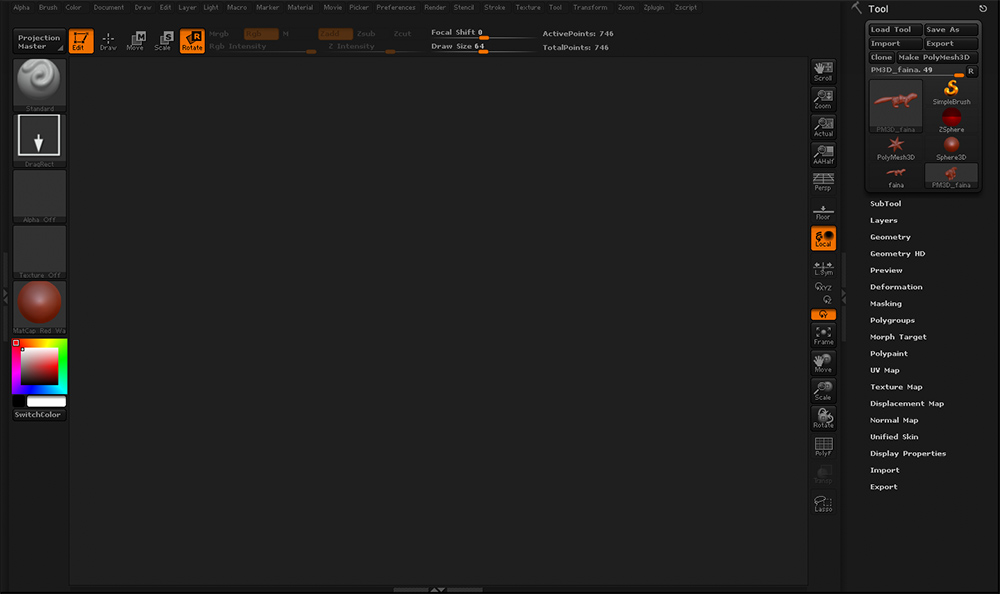Open the MatCap Red Wax material picker
Screen dimensions: 1000x594
[40, 308]
